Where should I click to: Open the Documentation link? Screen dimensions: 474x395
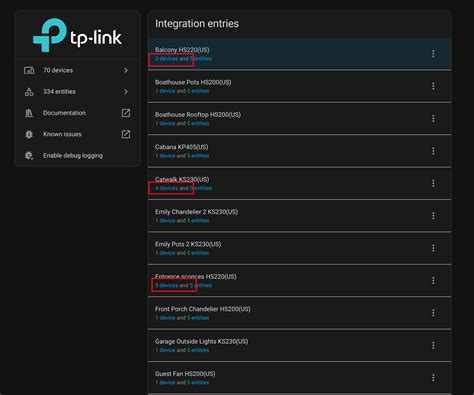pos(77,113)
